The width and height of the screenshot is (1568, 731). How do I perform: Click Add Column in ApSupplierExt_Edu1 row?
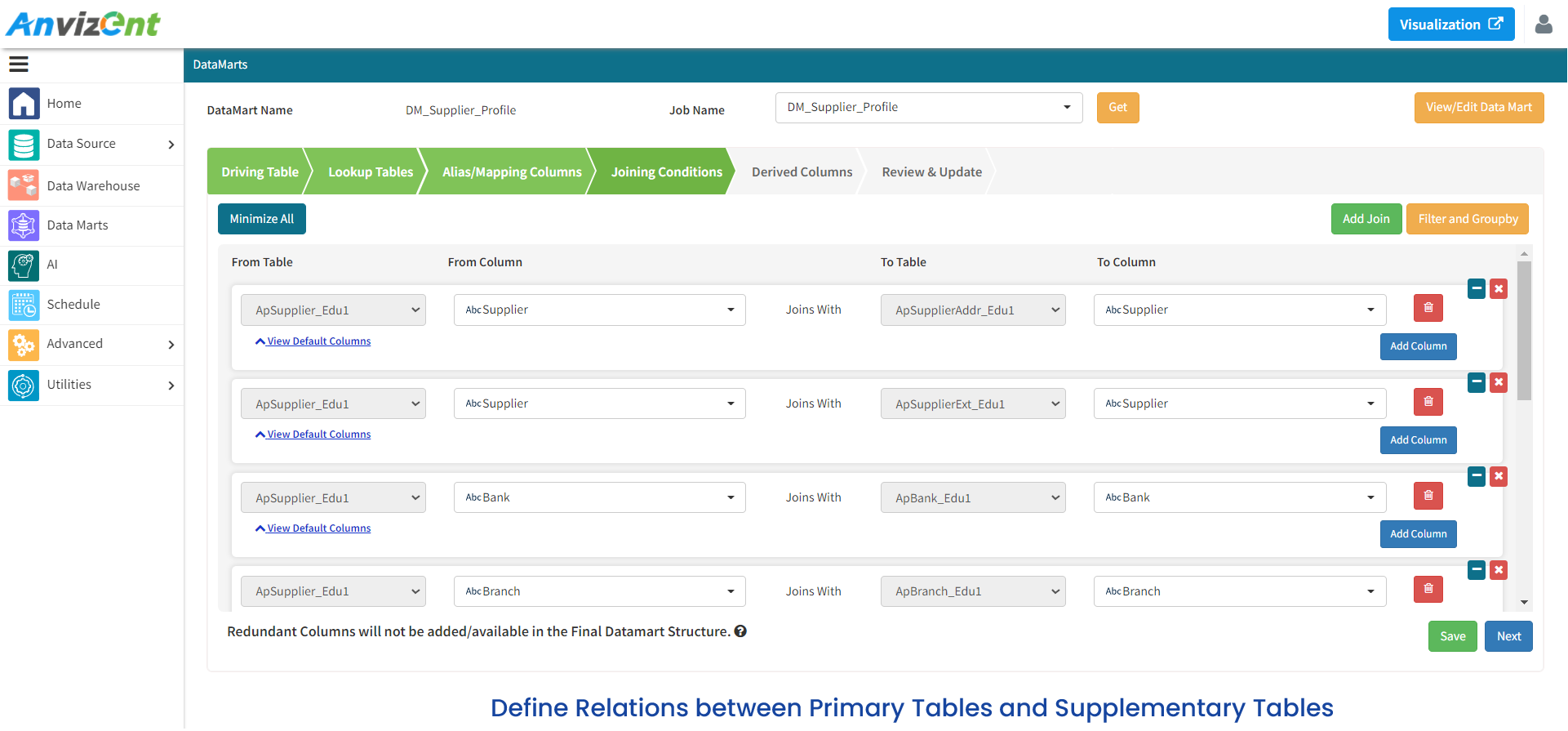click(x=1418, y=440)
